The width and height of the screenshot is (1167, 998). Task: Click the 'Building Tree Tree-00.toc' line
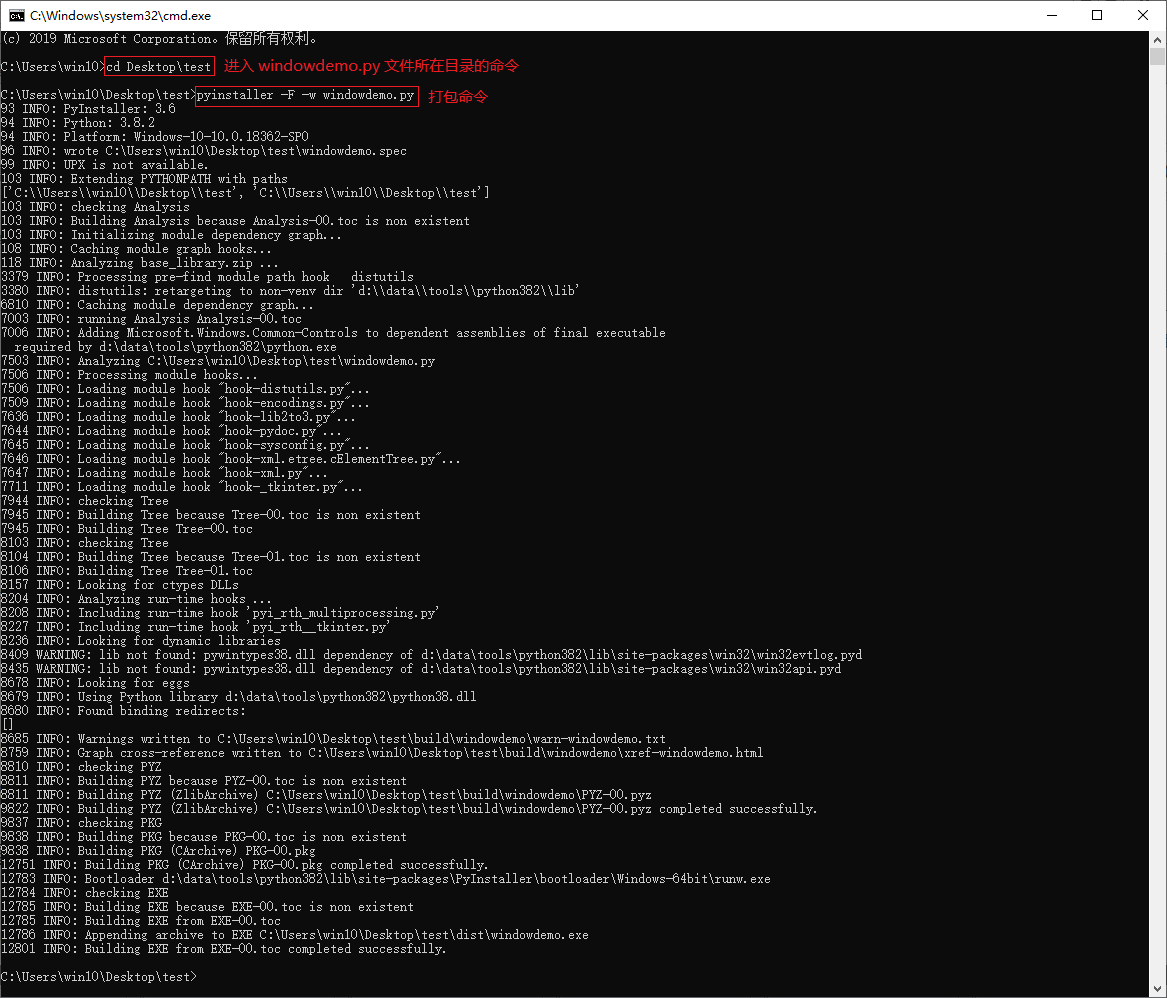point(127,529)
